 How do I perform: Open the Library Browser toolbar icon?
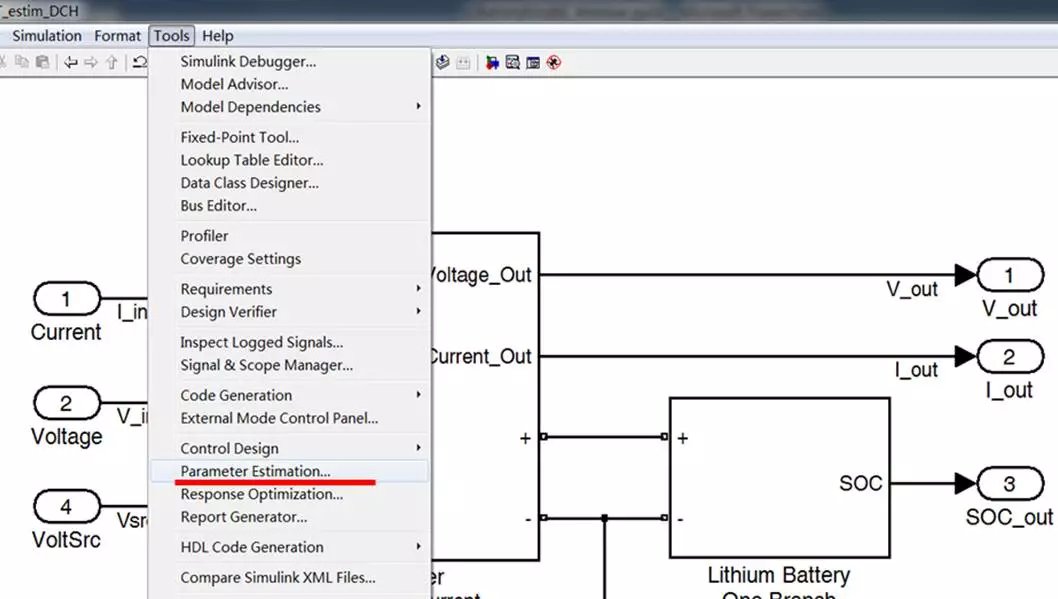[492, 62]
